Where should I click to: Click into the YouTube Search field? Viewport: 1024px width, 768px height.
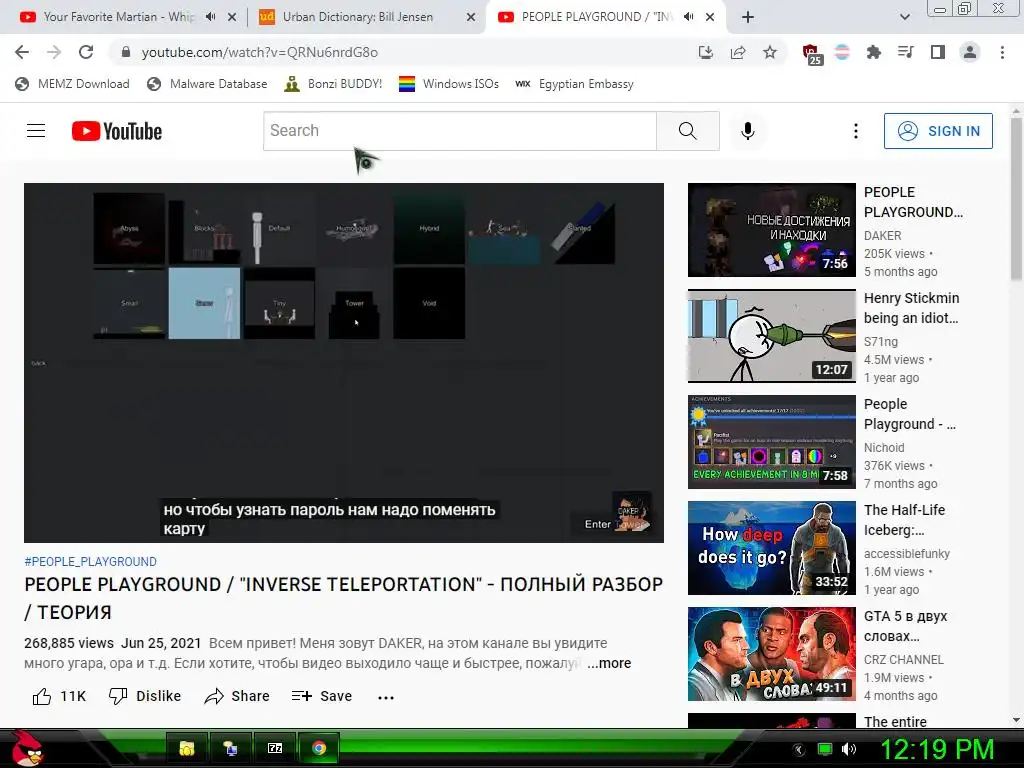460,131
